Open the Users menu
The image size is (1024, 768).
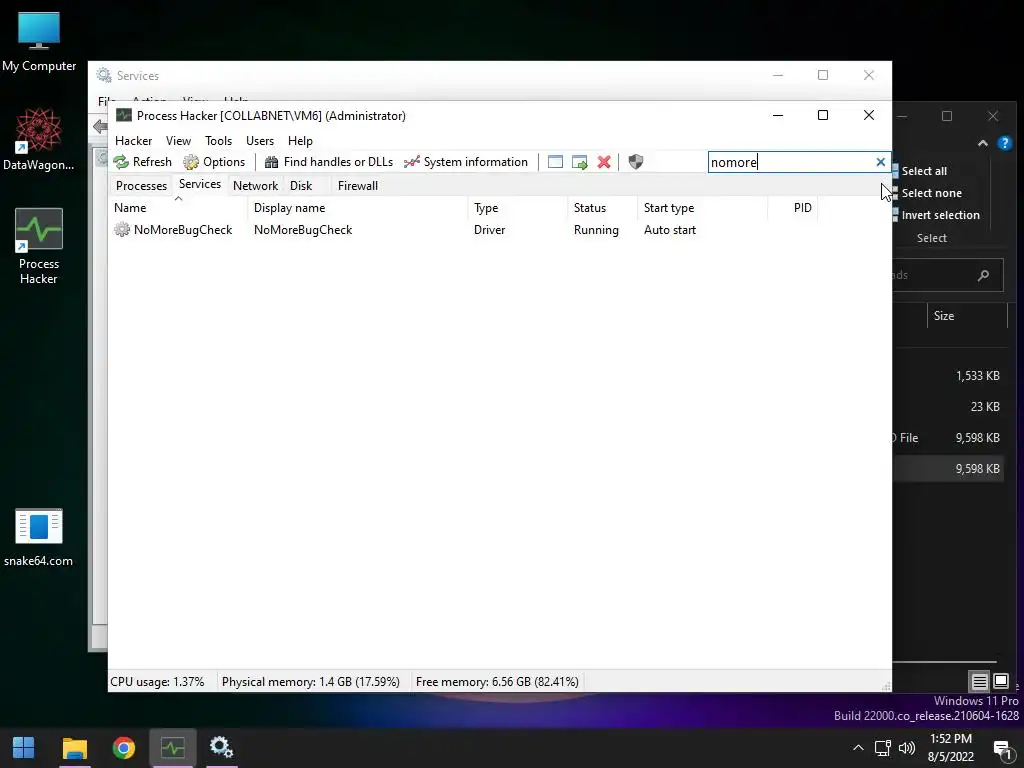tap(260, 140)
